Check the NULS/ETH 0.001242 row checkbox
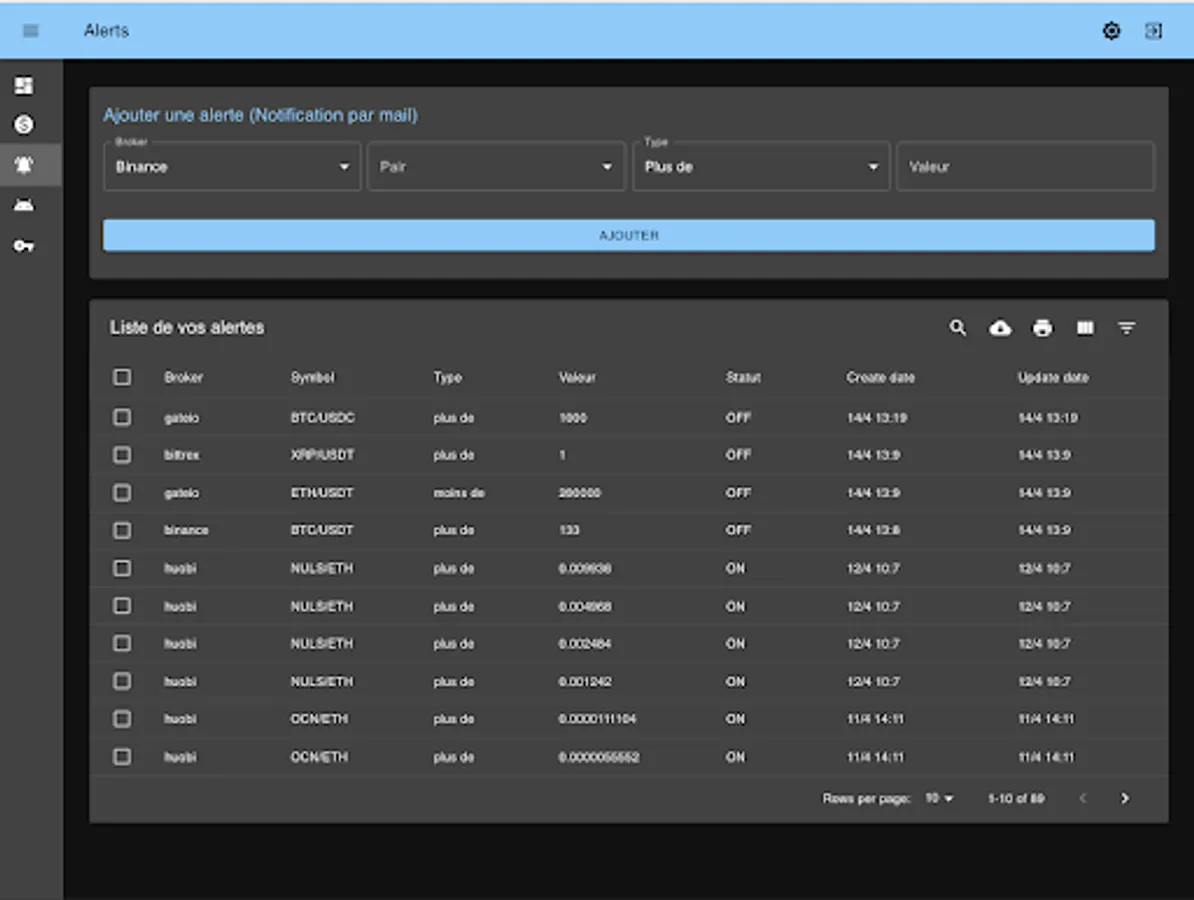The image size is (1194, 900). pos(122,681)
